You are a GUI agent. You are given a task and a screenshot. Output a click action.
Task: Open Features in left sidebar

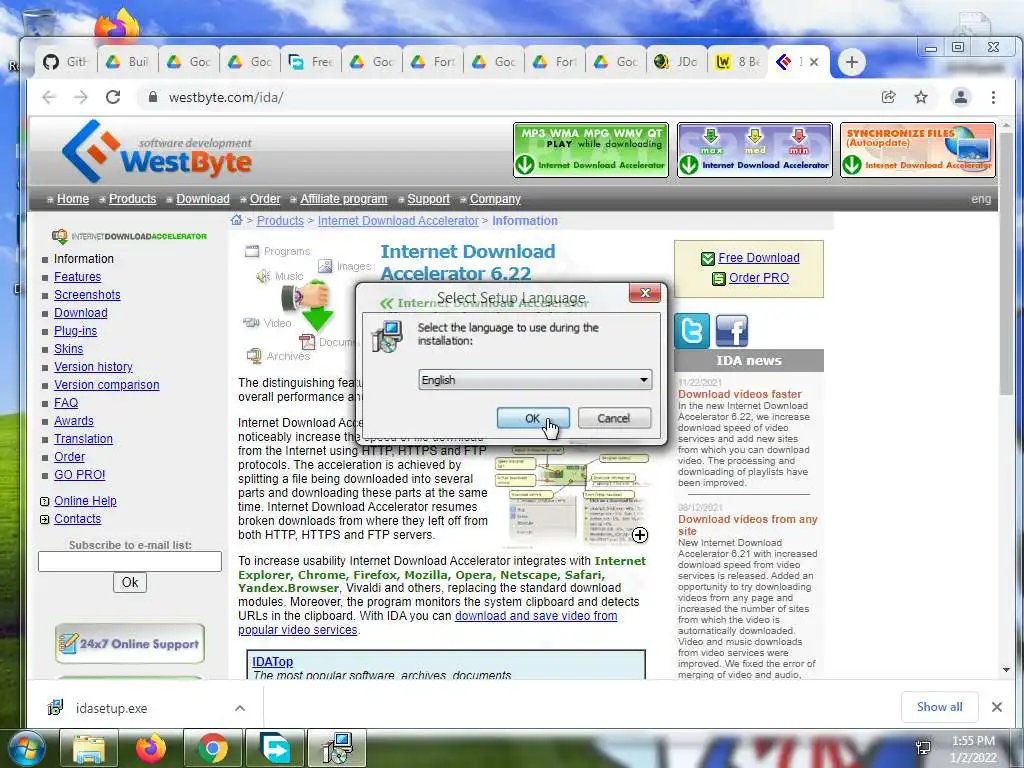(x=77, y=277)
